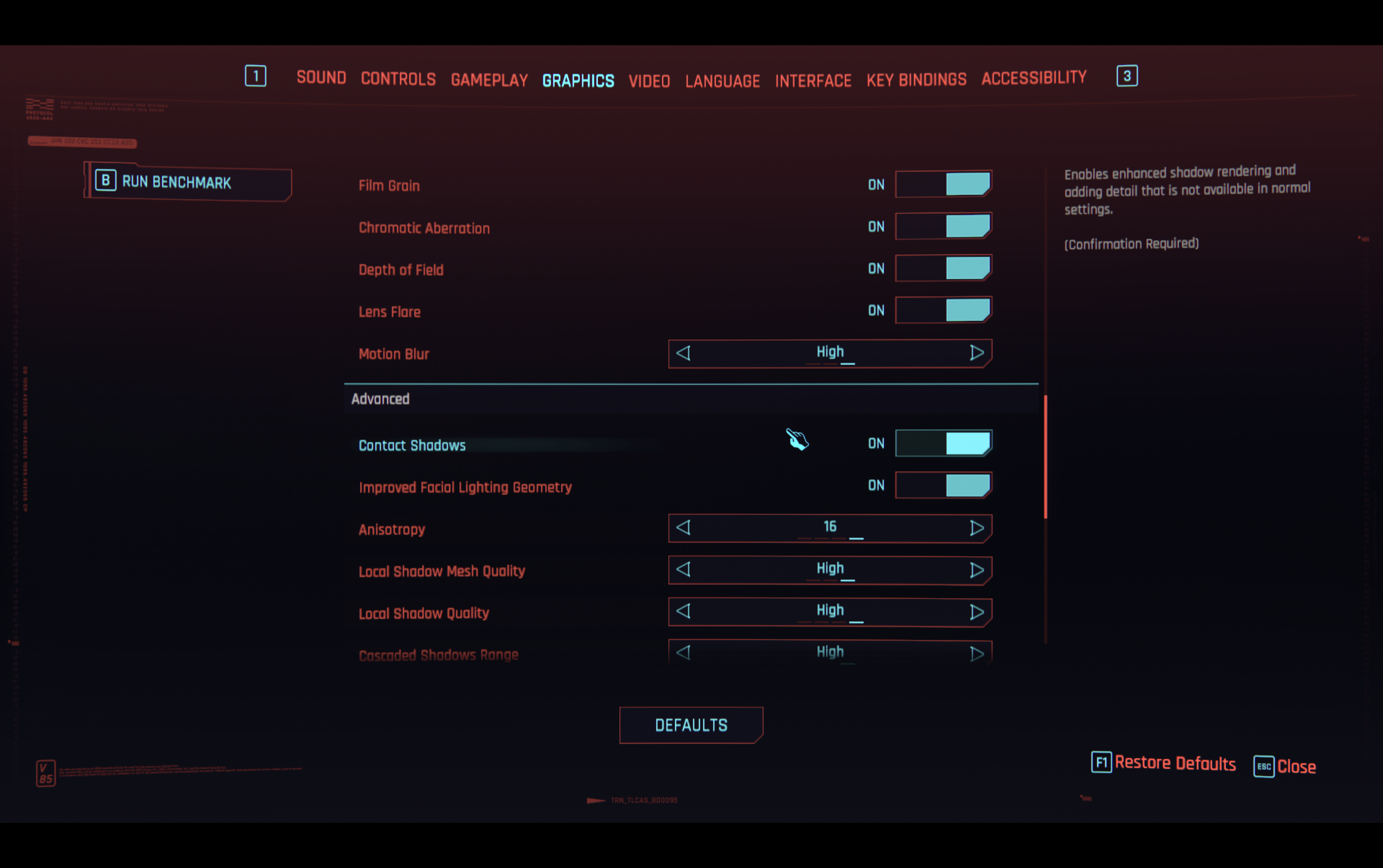Click the Anisotropy 16 value
Viewport: 1383px width, 868px height.
click(x=830, y=526)
